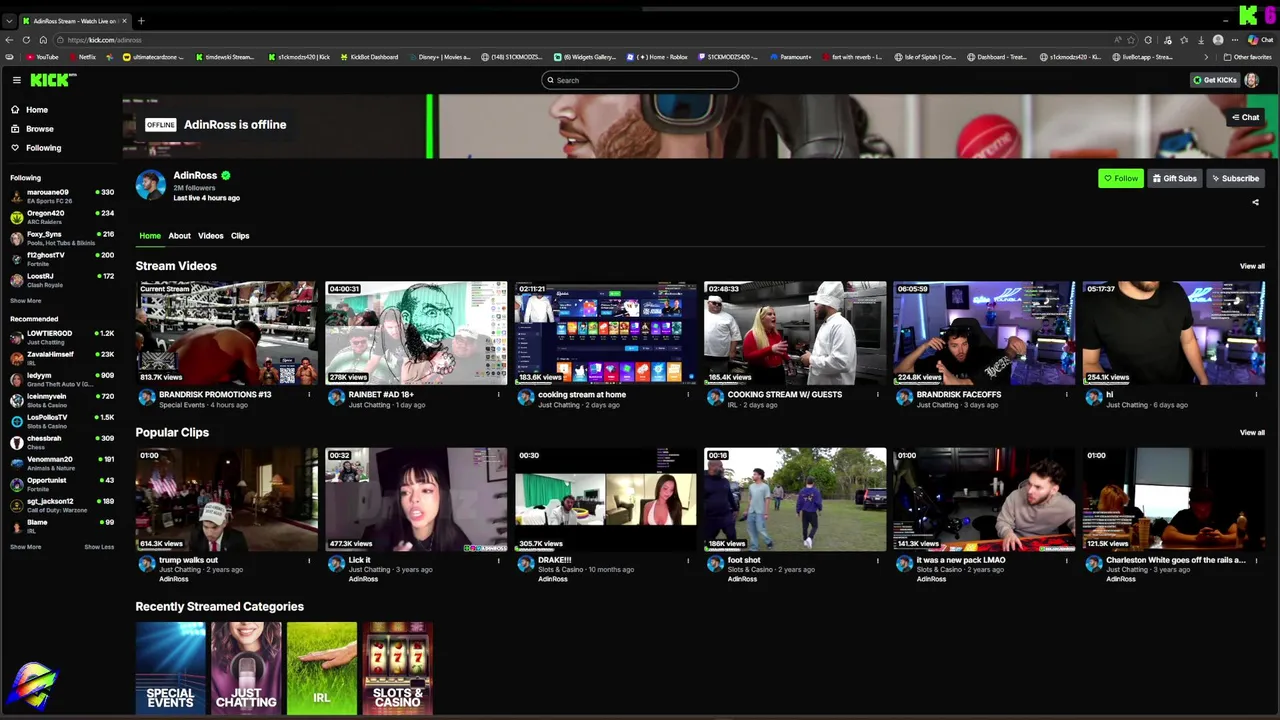Collapse Recommended list with Show Less
The height and width of the screenshot is (720, 1280).
[99, 547]
